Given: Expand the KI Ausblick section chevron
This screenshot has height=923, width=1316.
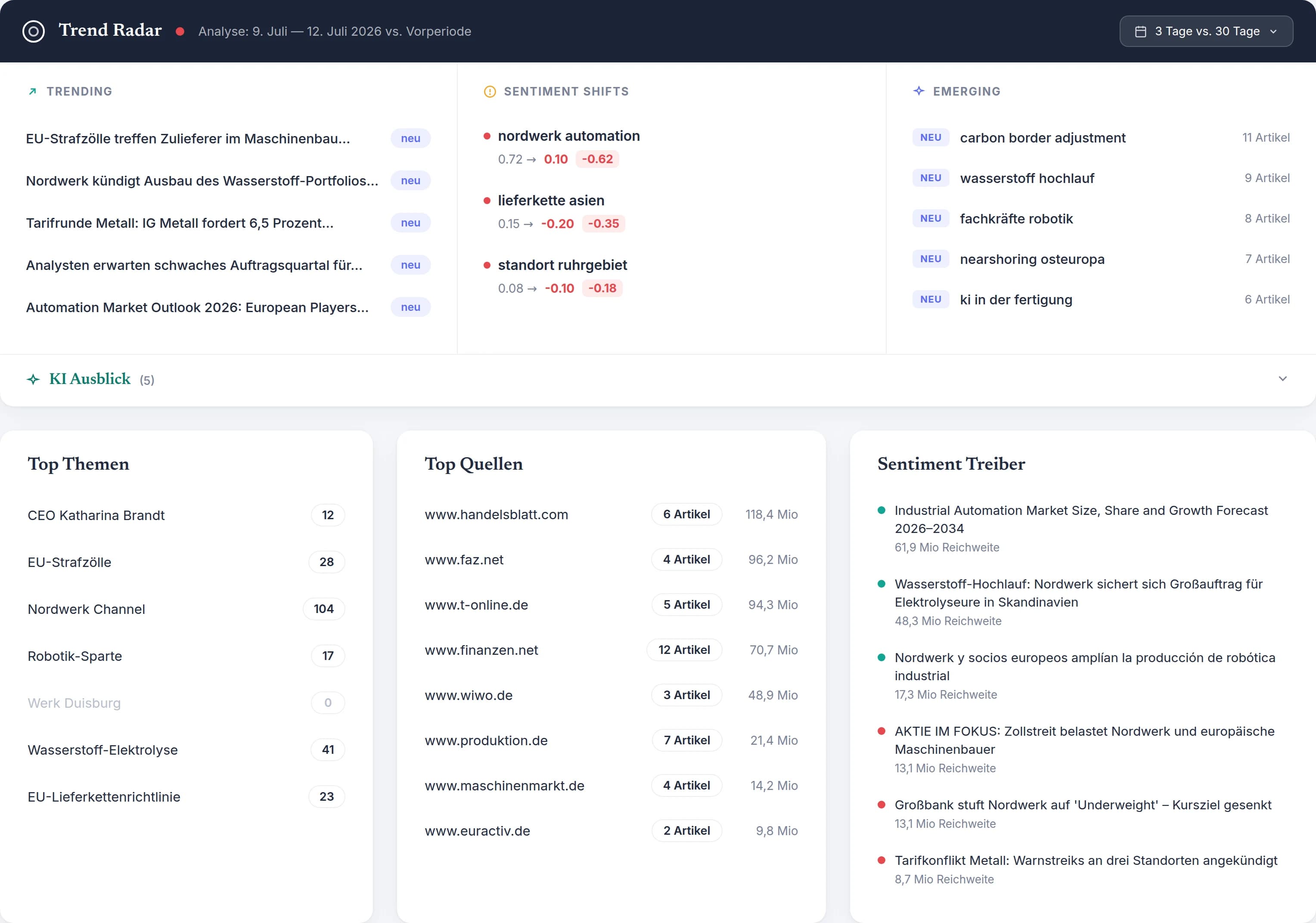Looking at the screenshot, I should click(x=1283, y=379).
